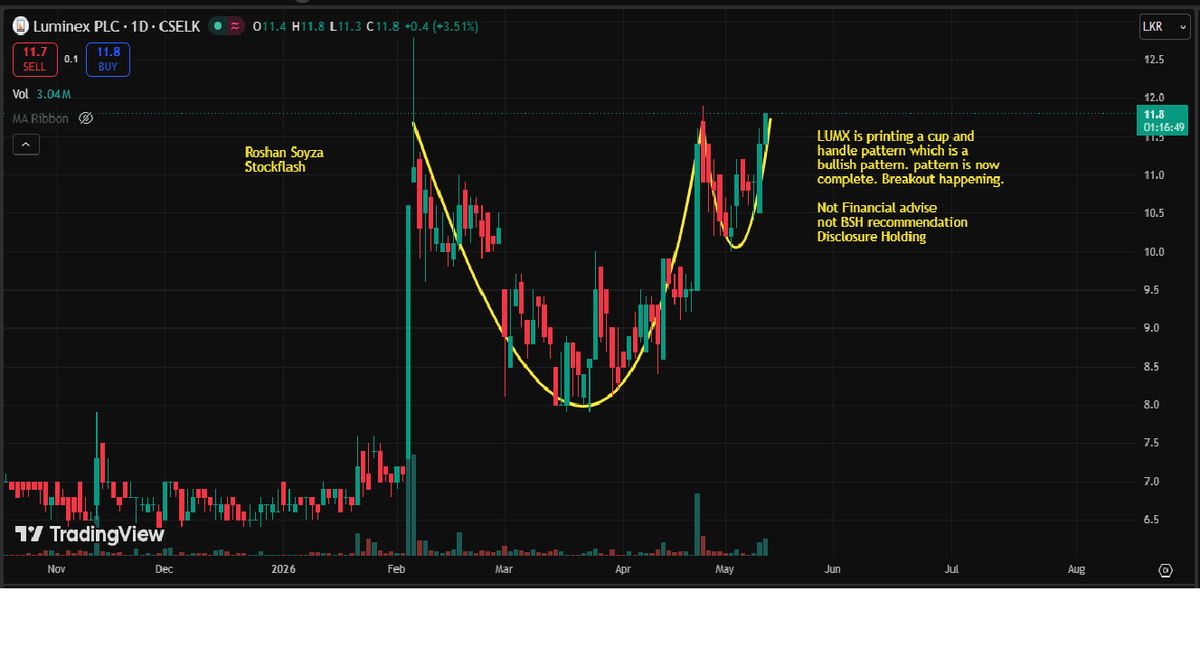The image size is (1200, 657).
Task: Click the O11.4 open value
Action: click(268, 26)
